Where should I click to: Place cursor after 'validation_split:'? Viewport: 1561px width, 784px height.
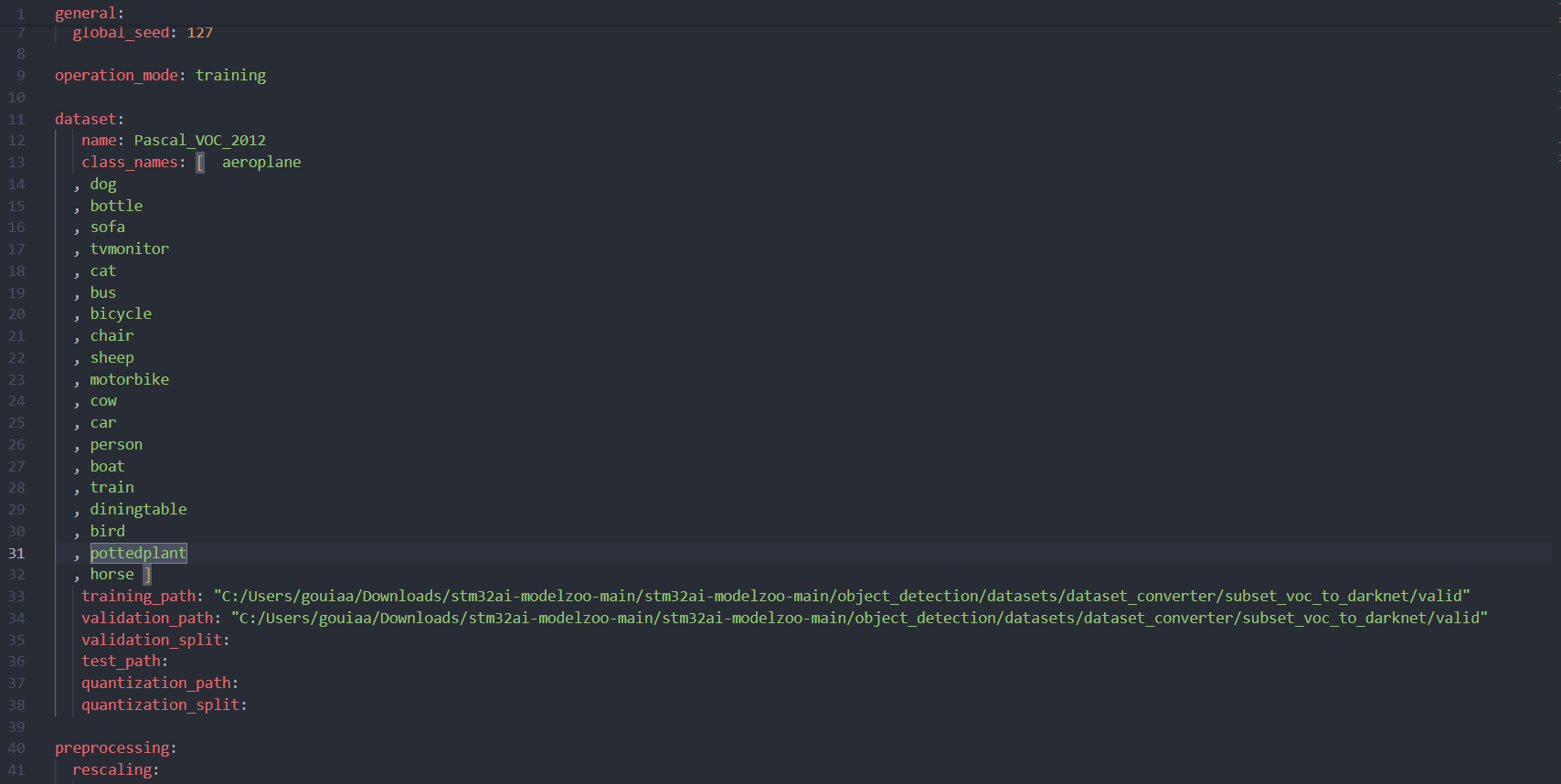coord(231,641)
